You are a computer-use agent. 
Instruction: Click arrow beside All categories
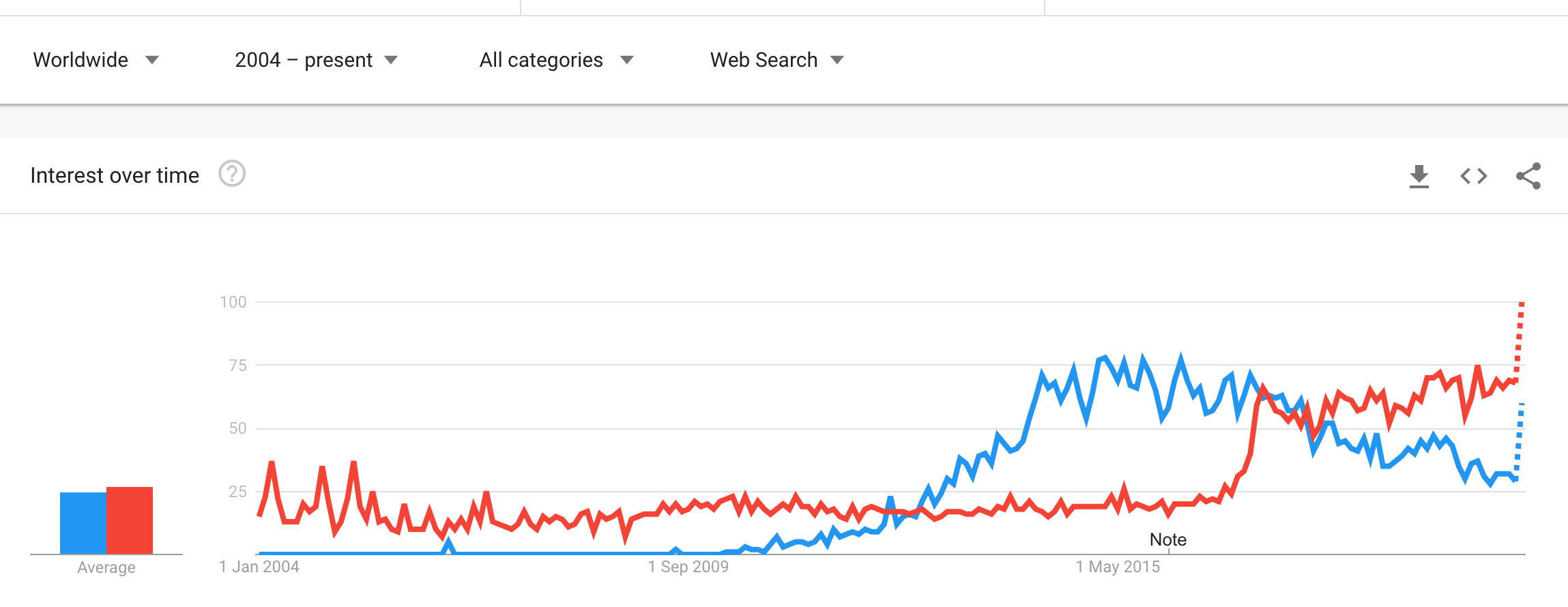pyautogui.click(x=627, y=60)
